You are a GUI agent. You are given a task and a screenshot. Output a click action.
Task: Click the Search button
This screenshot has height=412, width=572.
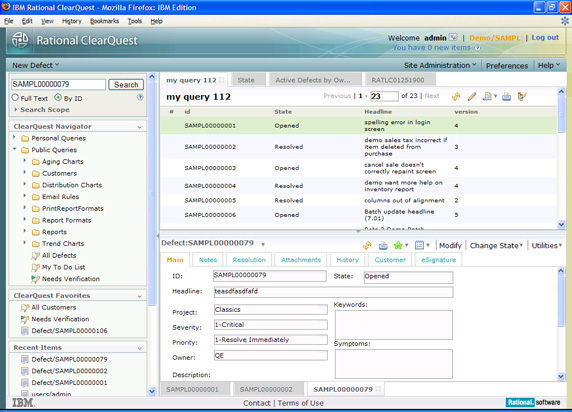[126, 85]
